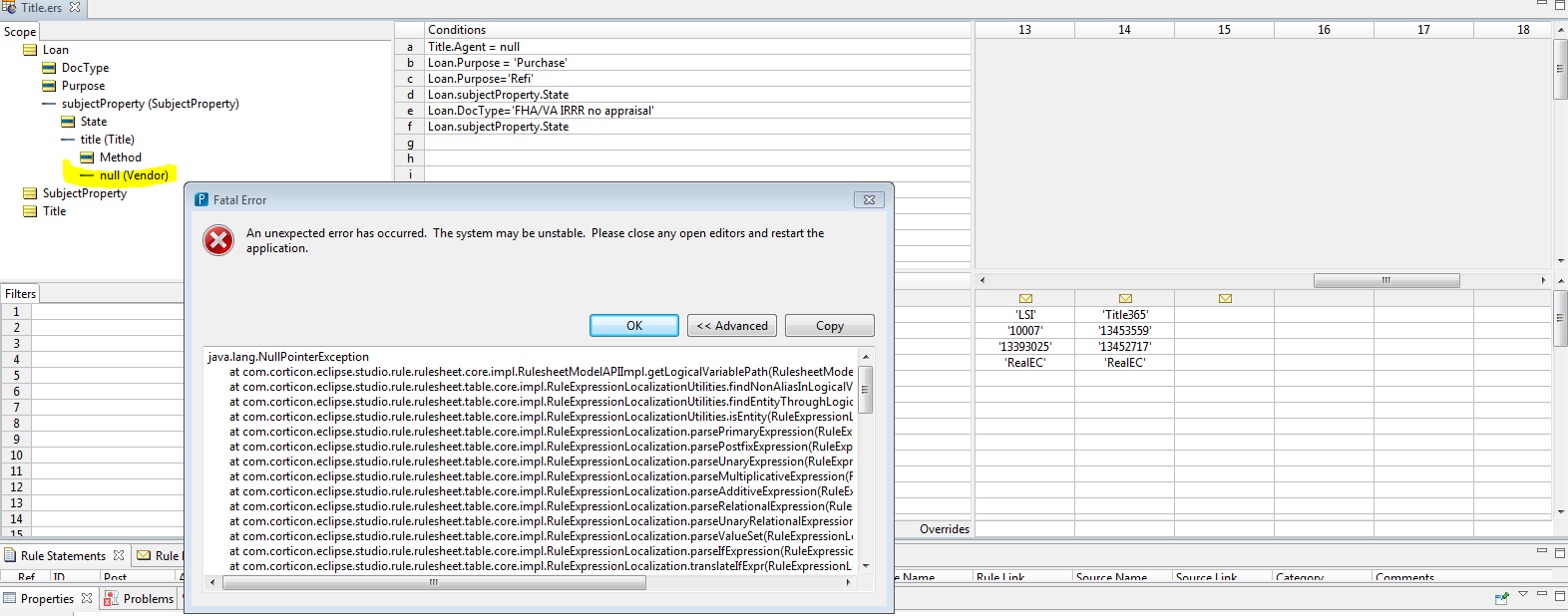Viewport: 1568px width, 616px height.
Task: Close the Rule Statements tab
Action: click(119, 555)
